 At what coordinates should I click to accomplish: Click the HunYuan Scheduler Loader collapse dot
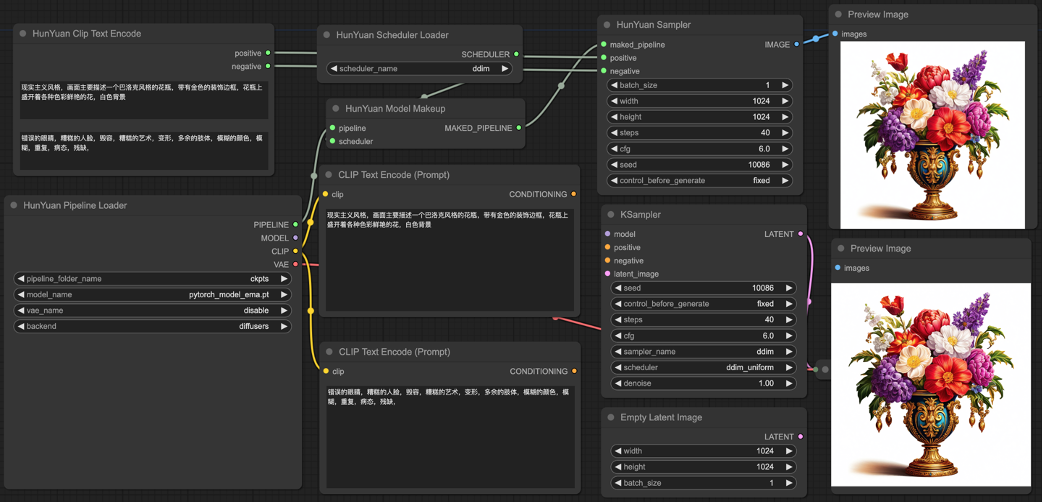pyautogui.click(x=325, y=35)
